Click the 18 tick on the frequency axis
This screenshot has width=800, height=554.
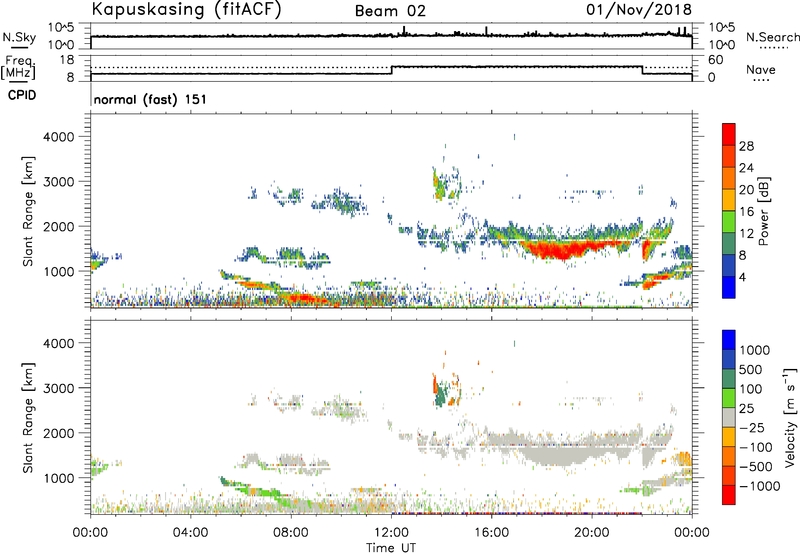coord(67,60)
